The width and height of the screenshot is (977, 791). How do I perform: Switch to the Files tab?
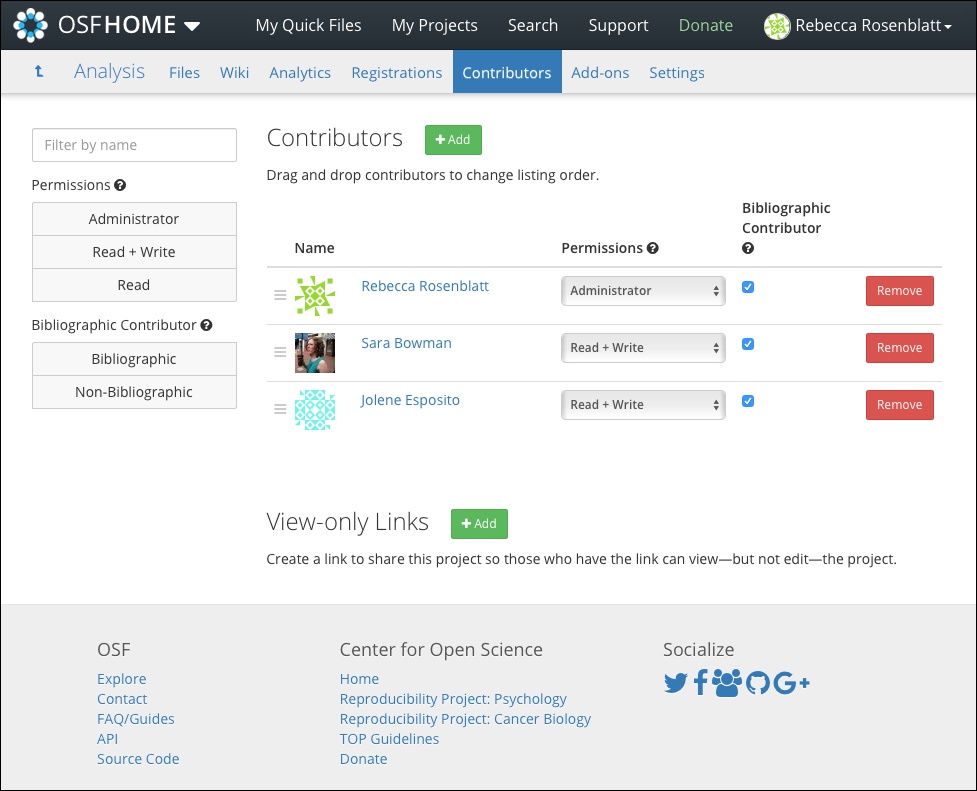(x=184, y=73)
